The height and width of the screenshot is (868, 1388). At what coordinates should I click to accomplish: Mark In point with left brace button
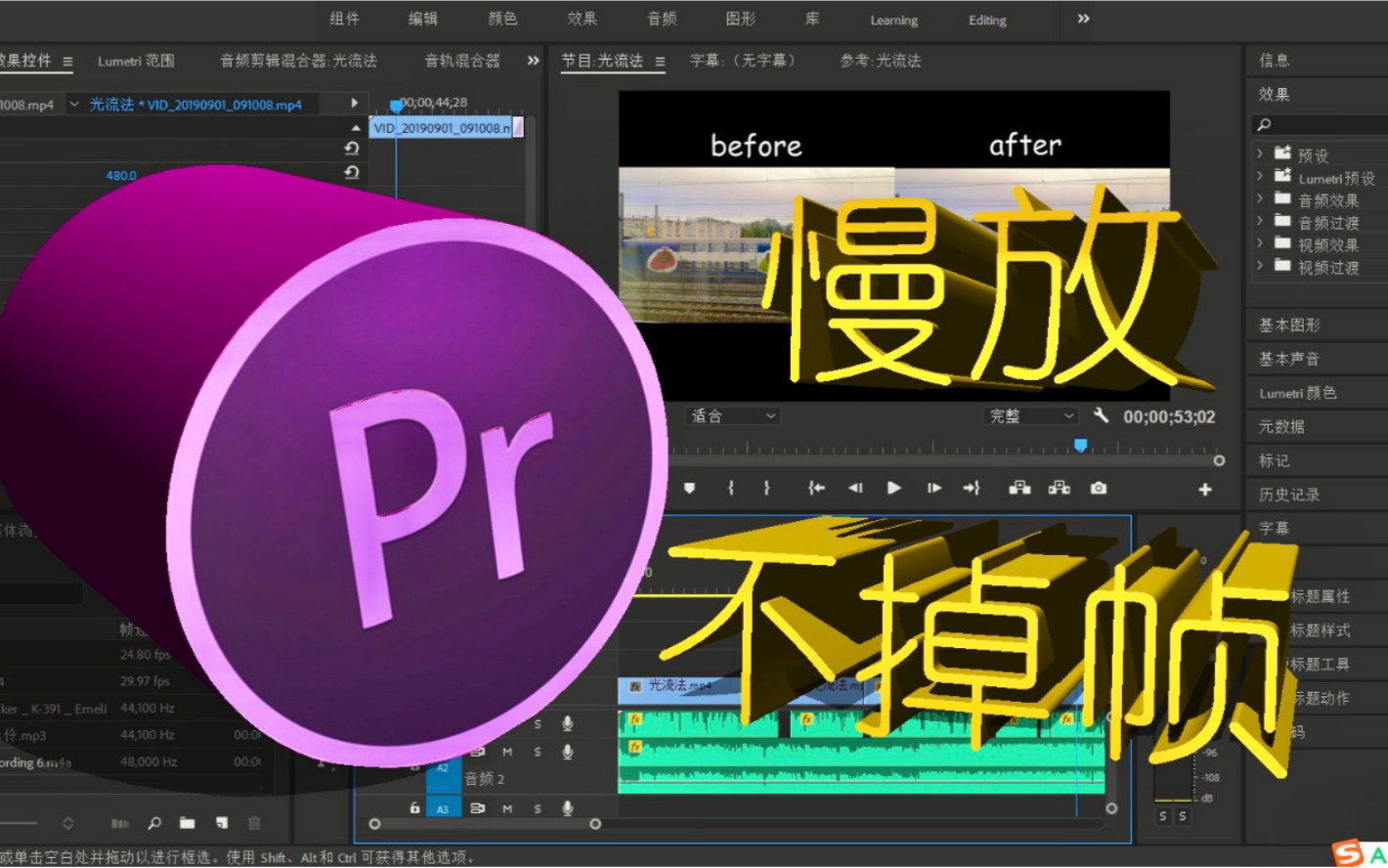(730, 488)
